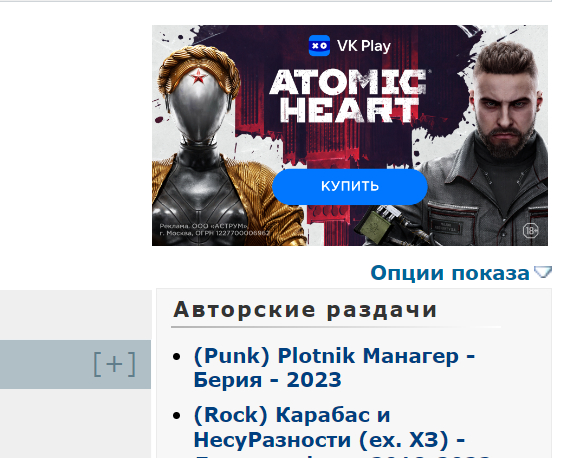
Task: Click the 18+ age rating badge
Action: [530, 231]
